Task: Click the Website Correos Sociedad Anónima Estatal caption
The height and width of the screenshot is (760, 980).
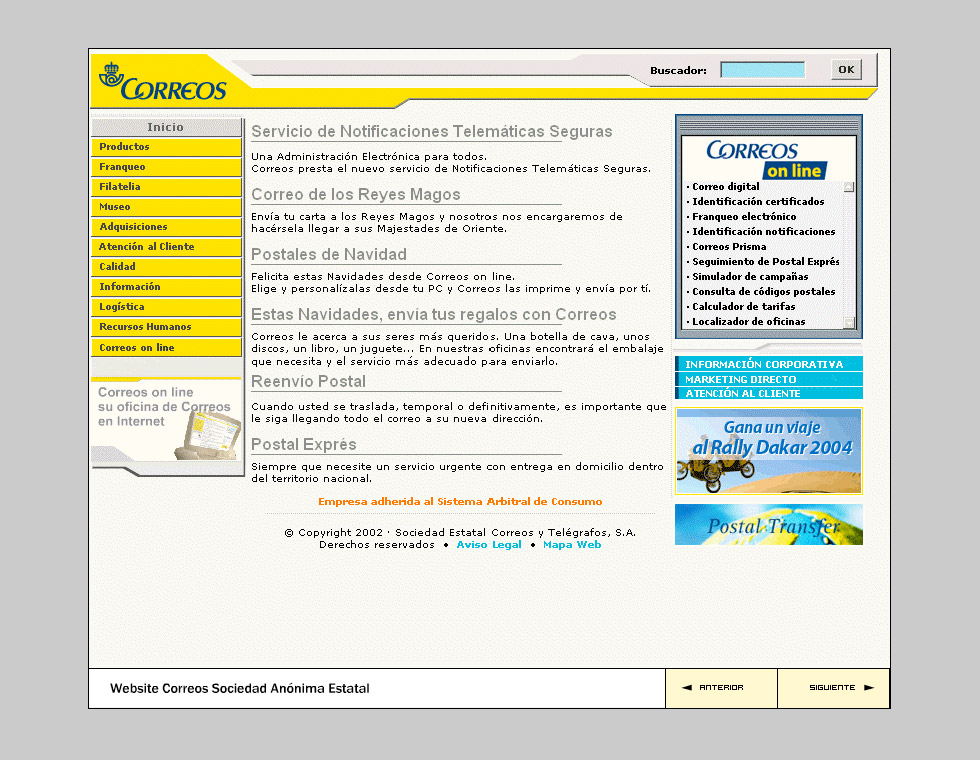Action: point(240,688)
